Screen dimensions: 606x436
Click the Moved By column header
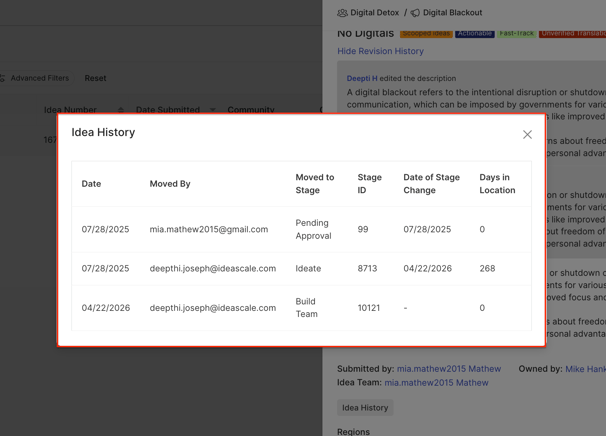[x=170, y=184]
